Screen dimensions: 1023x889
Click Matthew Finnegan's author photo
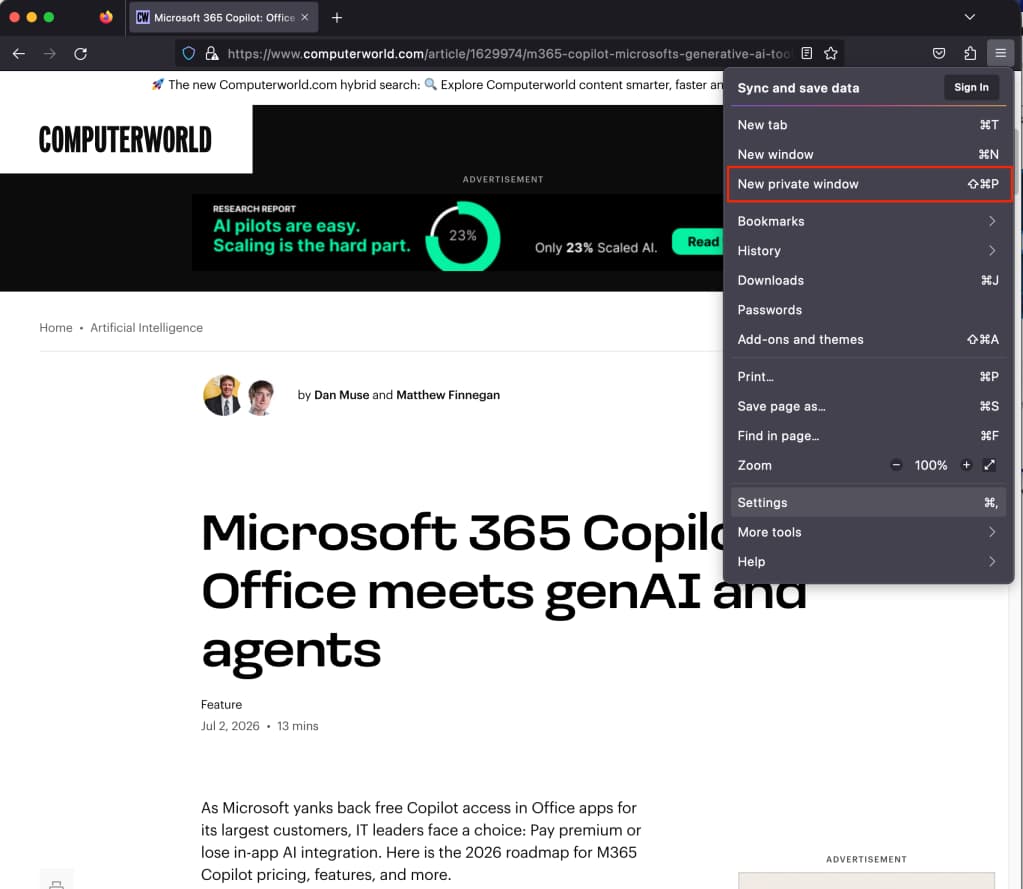coord(260,397)
